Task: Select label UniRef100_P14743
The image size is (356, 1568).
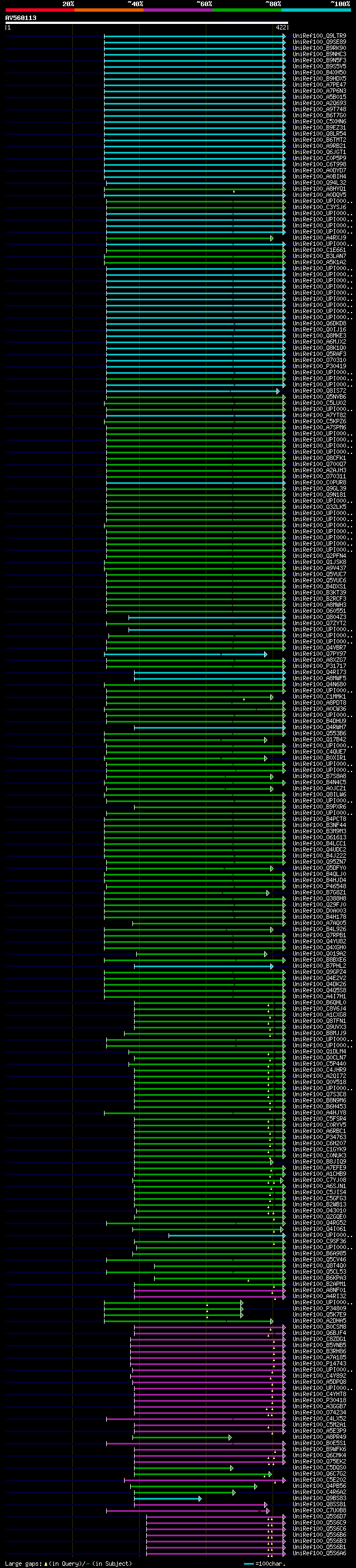Action: (x=319, y=1363)
